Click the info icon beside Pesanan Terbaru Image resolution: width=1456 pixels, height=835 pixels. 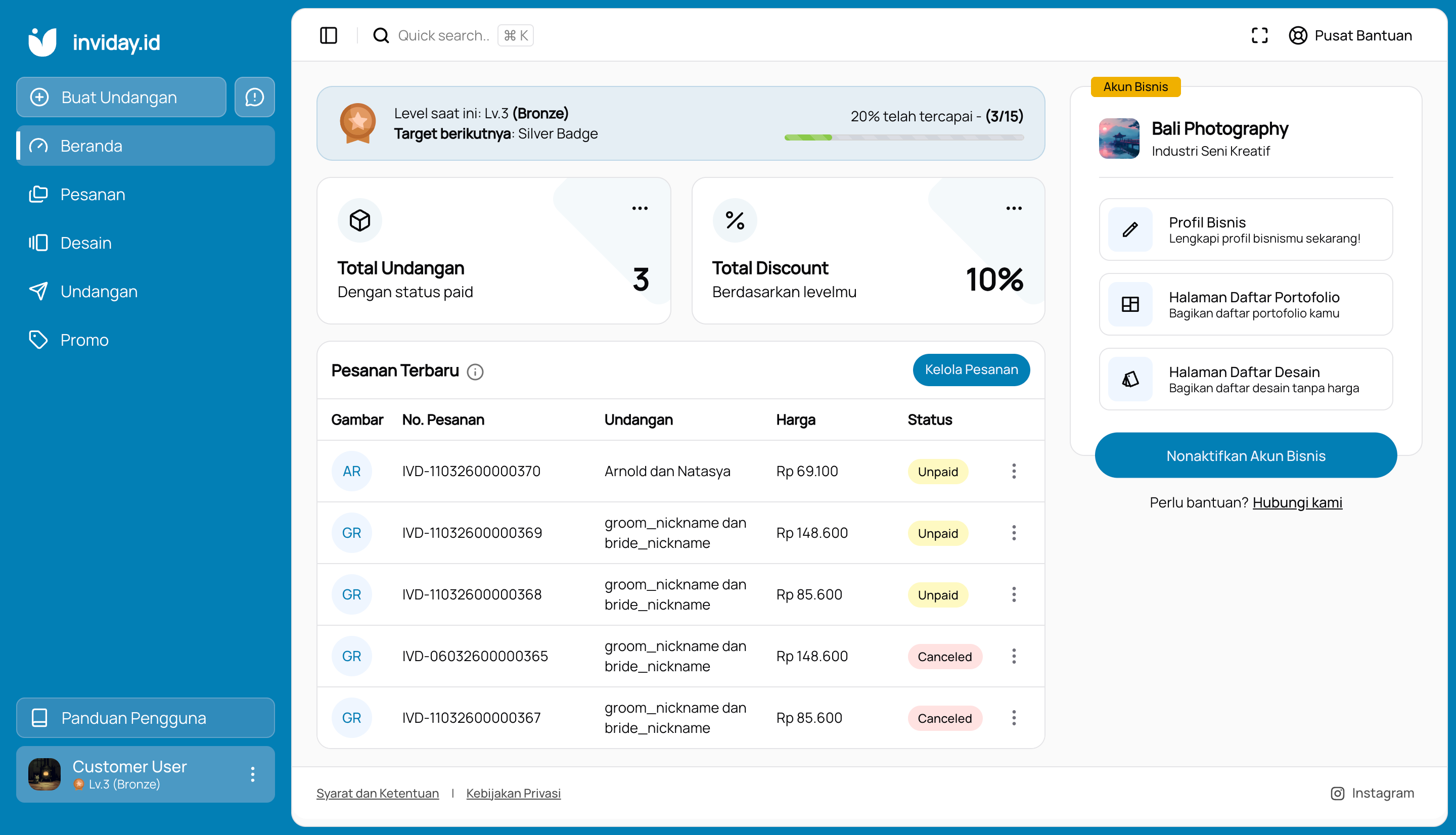pos(475,372)
